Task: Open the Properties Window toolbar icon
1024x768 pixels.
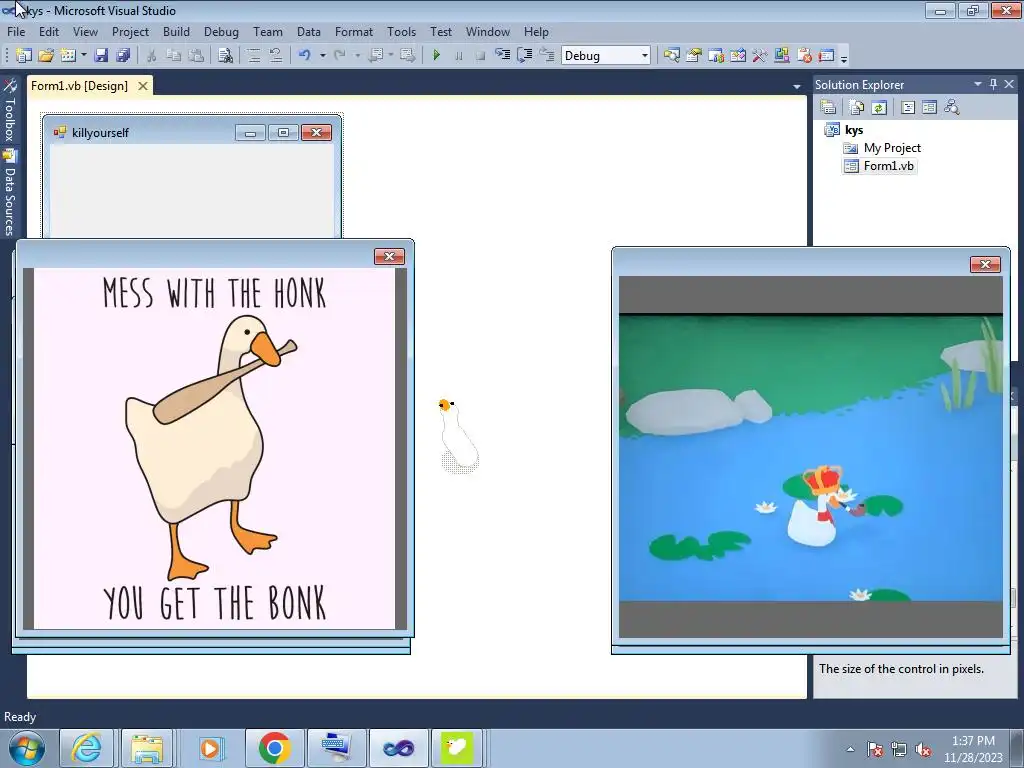Action: (x=694, y=56)
